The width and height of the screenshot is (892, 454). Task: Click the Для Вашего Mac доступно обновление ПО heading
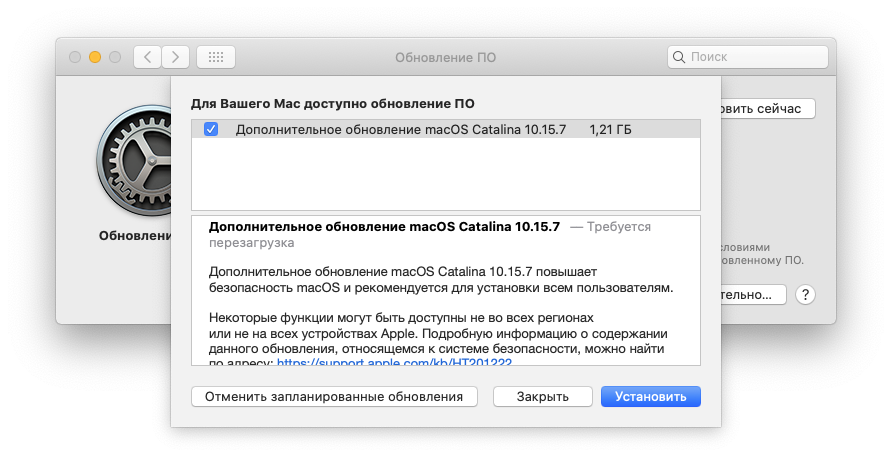332,104
